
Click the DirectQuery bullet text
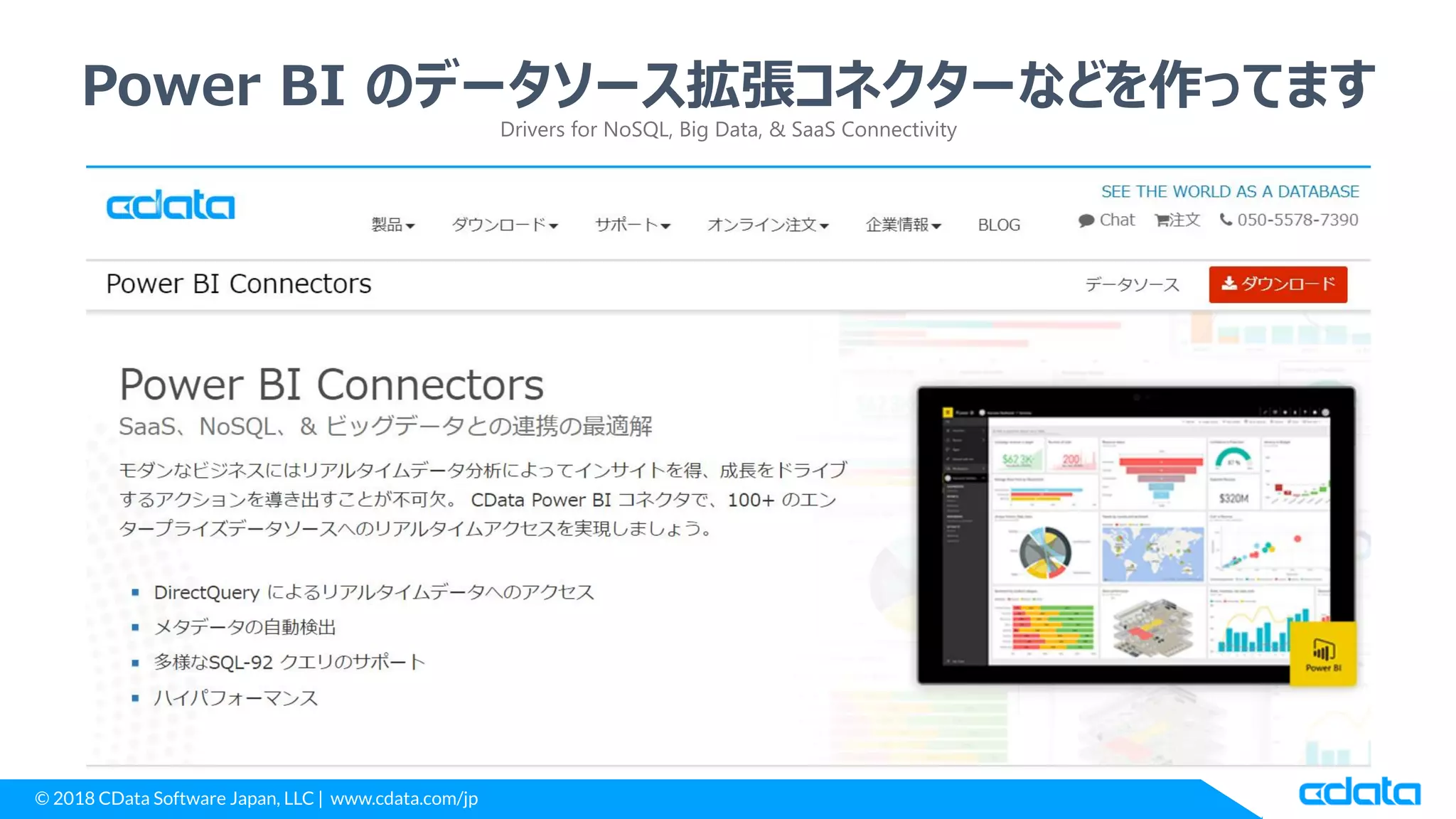(374, 592)
